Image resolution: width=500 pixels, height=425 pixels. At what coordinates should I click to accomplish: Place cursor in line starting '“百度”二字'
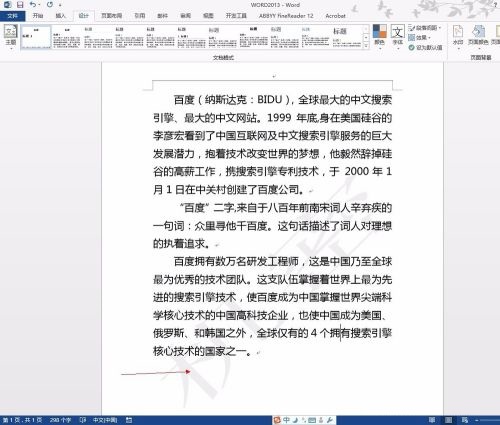(x=285, y=208)
